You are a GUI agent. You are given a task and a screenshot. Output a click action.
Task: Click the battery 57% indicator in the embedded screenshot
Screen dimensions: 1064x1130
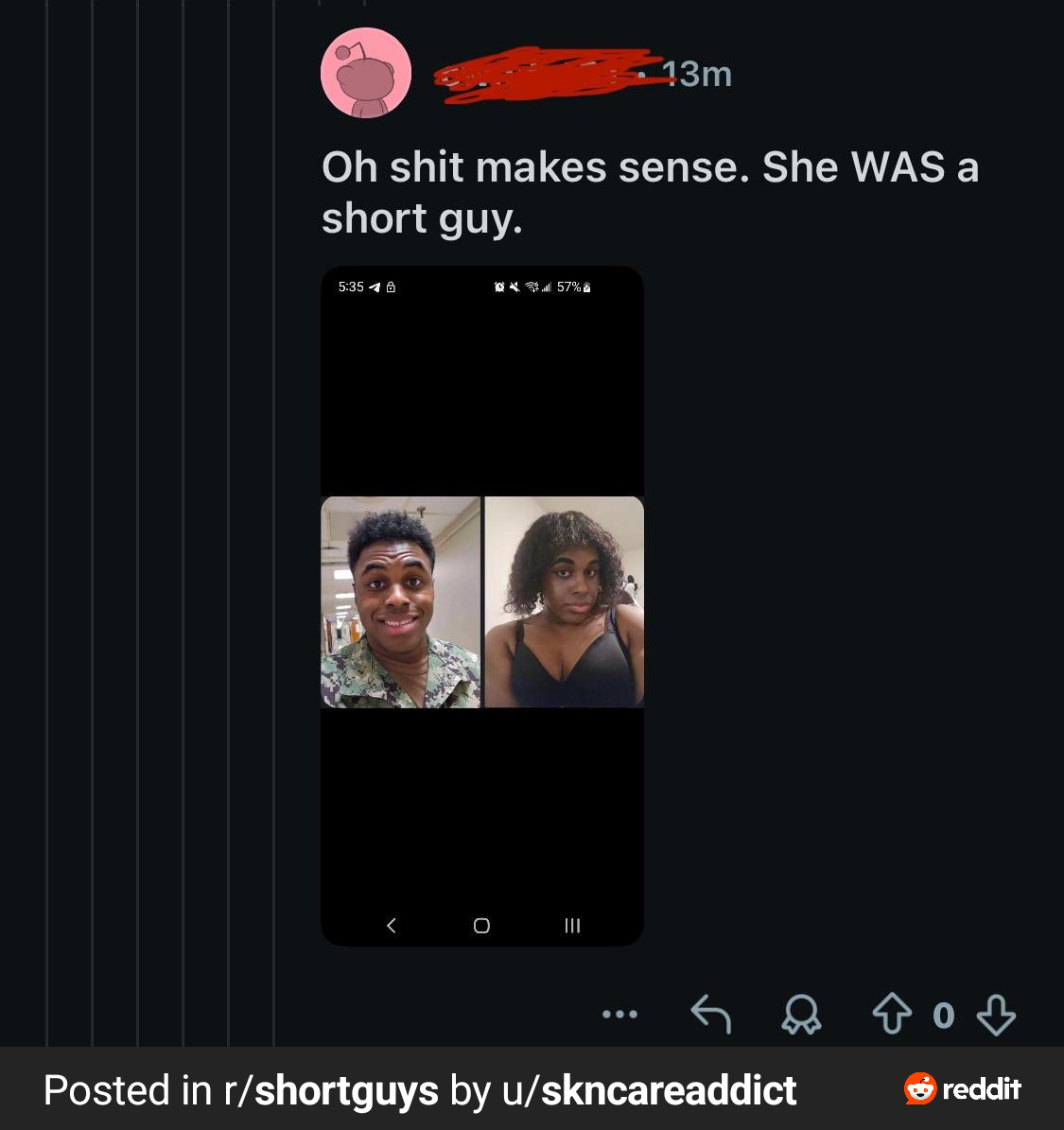click(x=574, y=287)
